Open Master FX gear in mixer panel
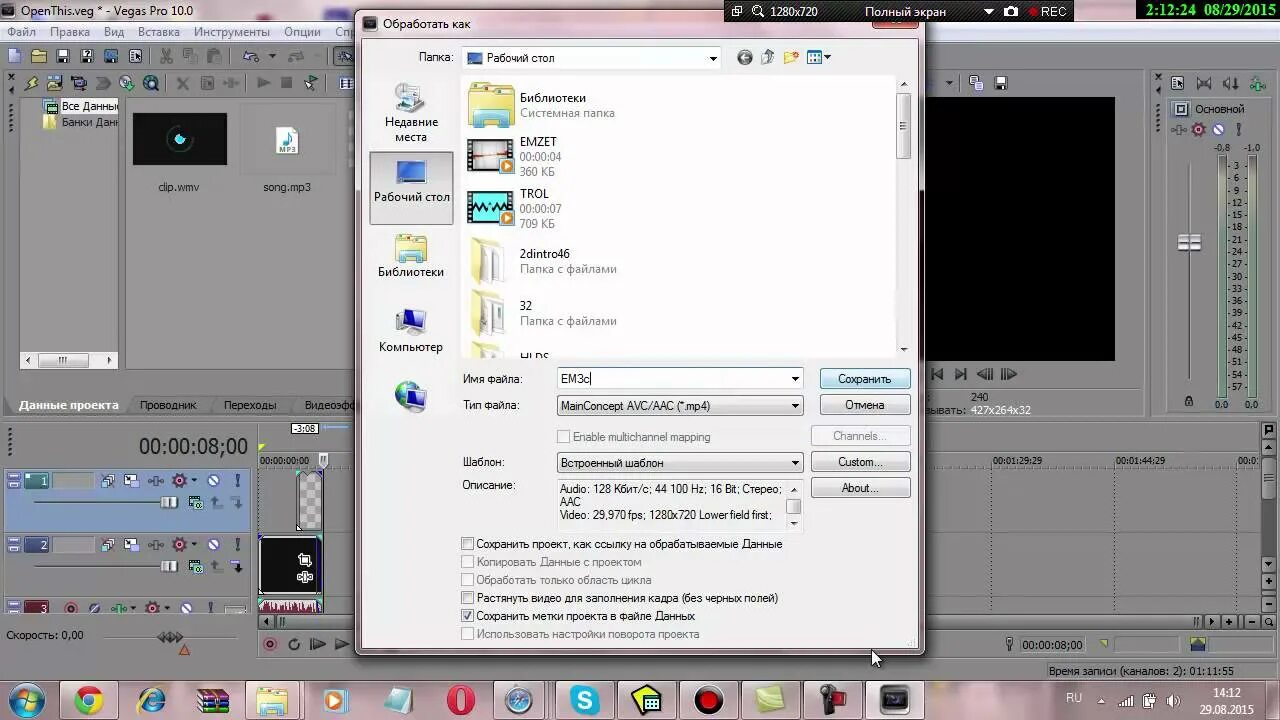The width and height of the screenshot is (1280, 720). (x=1198, y=129)
